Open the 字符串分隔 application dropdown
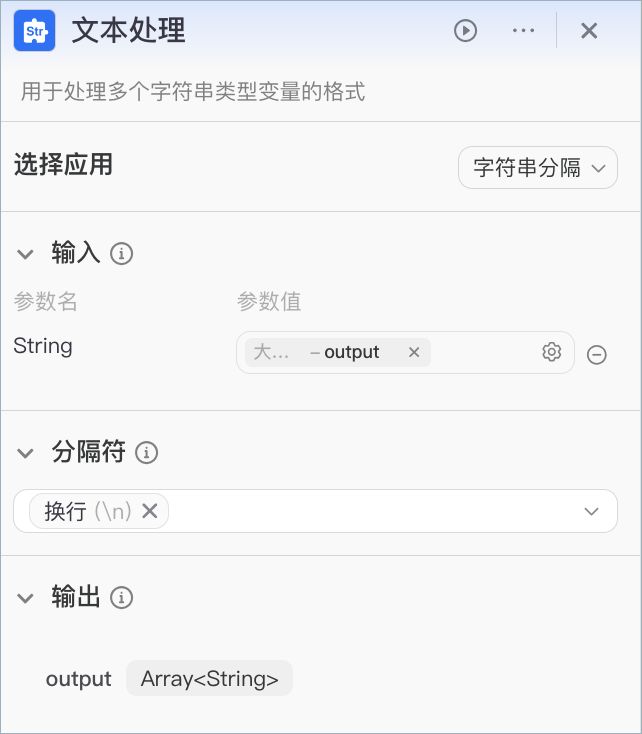The image size is (642, 734). [x=538, y=168]
